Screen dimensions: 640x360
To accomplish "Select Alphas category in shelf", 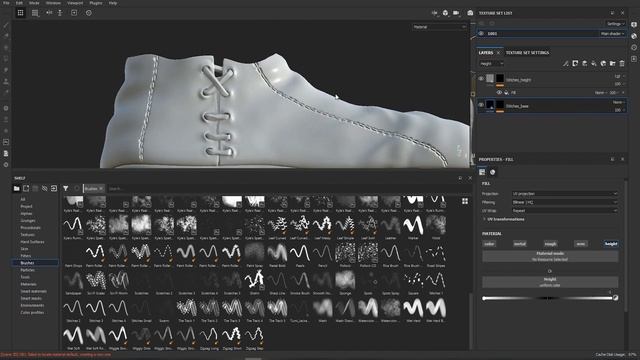I will [26, 213].
